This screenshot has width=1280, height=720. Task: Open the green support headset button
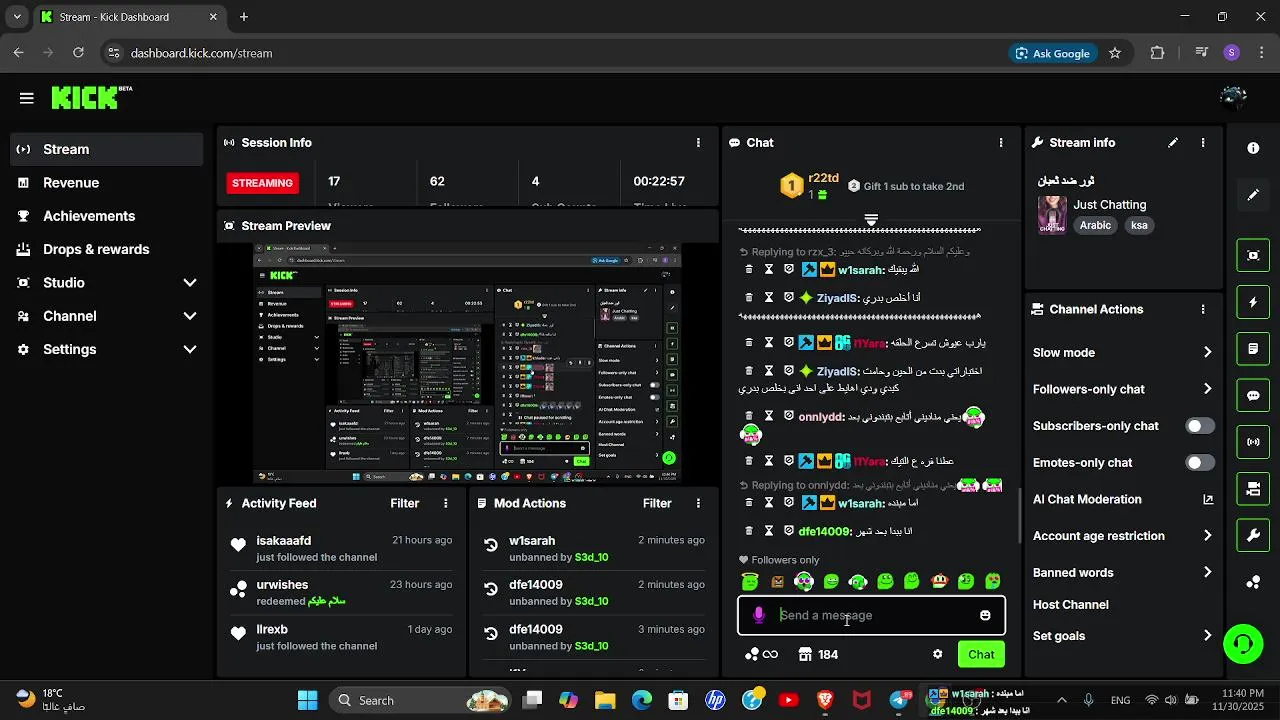tap(1243, 644)
